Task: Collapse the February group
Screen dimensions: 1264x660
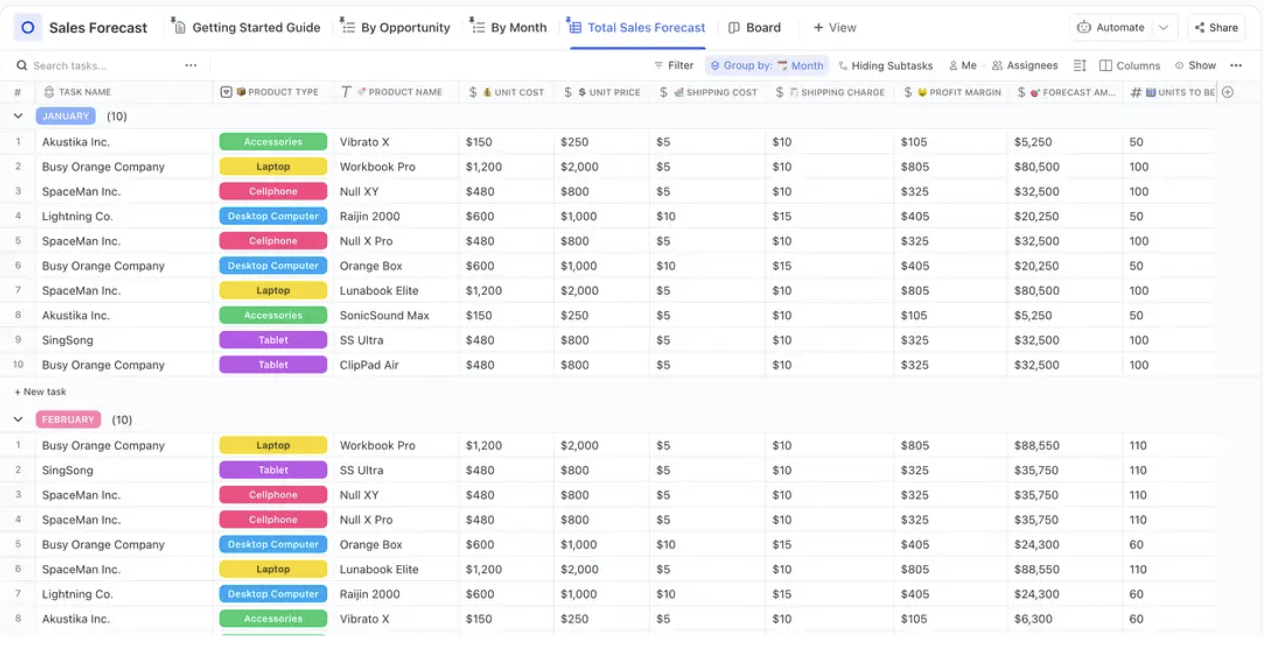Action: (x=18, y=420)
